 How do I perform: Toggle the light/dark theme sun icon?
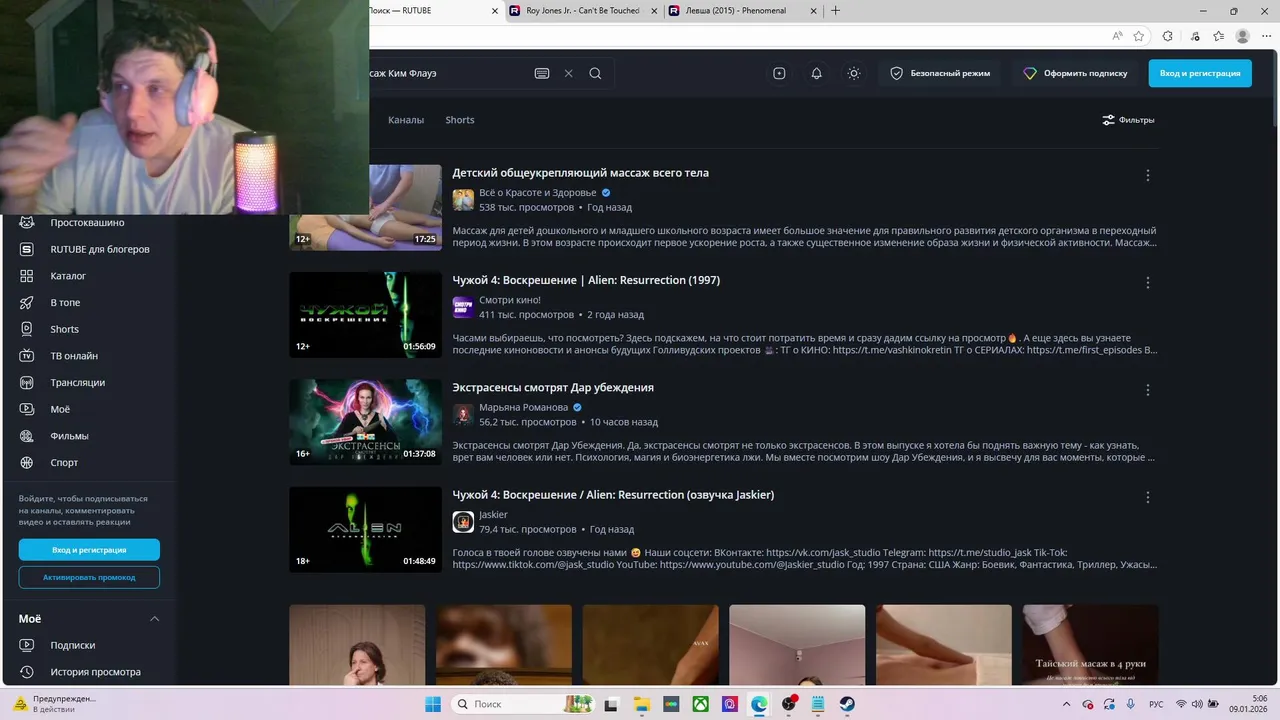[x=853, y=73]
